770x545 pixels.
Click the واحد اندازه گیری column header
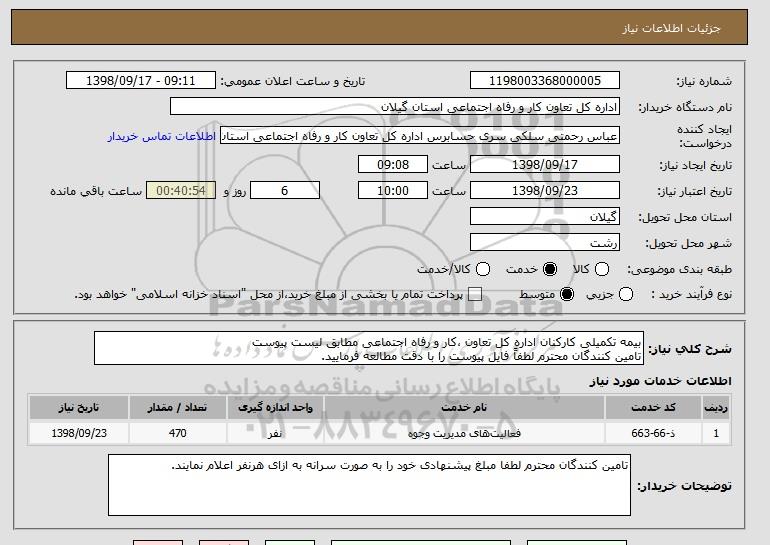click(x=275, y=408)
